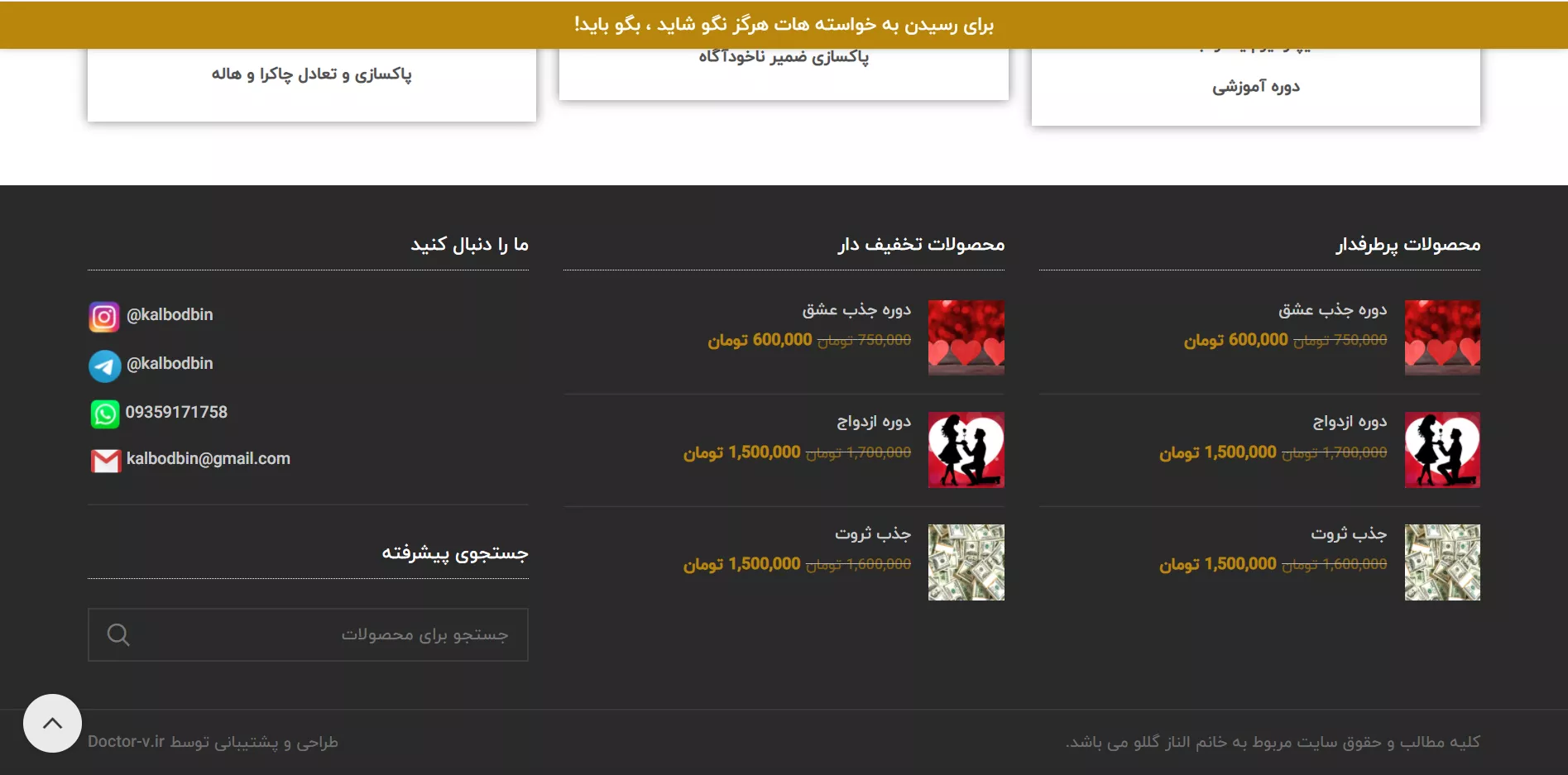Screen dimensions: 1568x775
Task: Open hearts thumbnail in discounted products
Action: coord(966,337)
